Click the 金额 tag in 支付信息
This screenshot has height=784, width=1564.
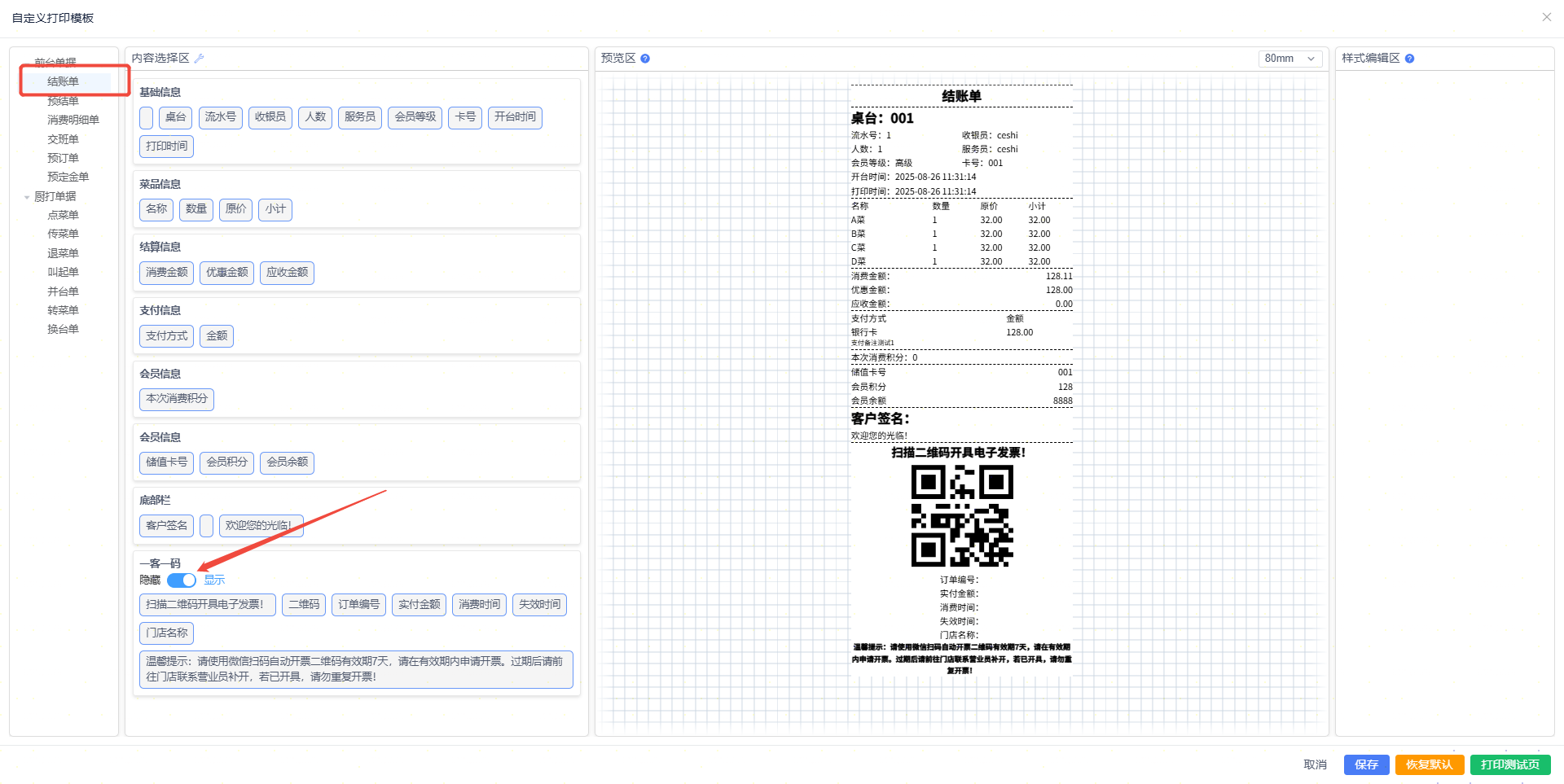coord(217,336)
